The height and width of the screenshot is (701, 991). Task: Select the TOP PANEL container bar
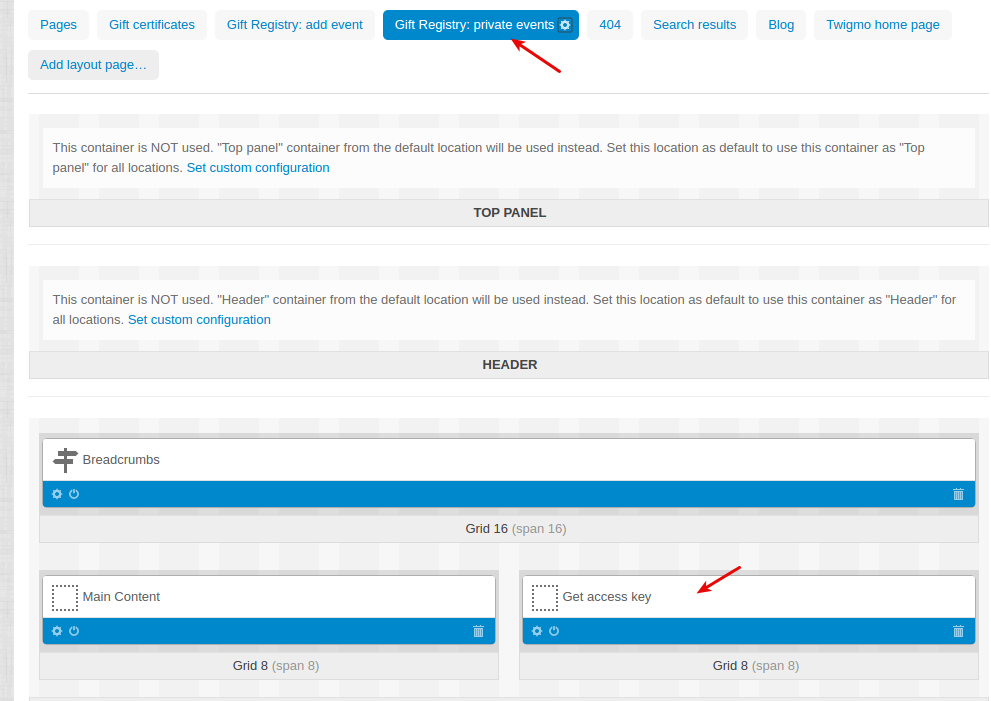pos(509,213)
